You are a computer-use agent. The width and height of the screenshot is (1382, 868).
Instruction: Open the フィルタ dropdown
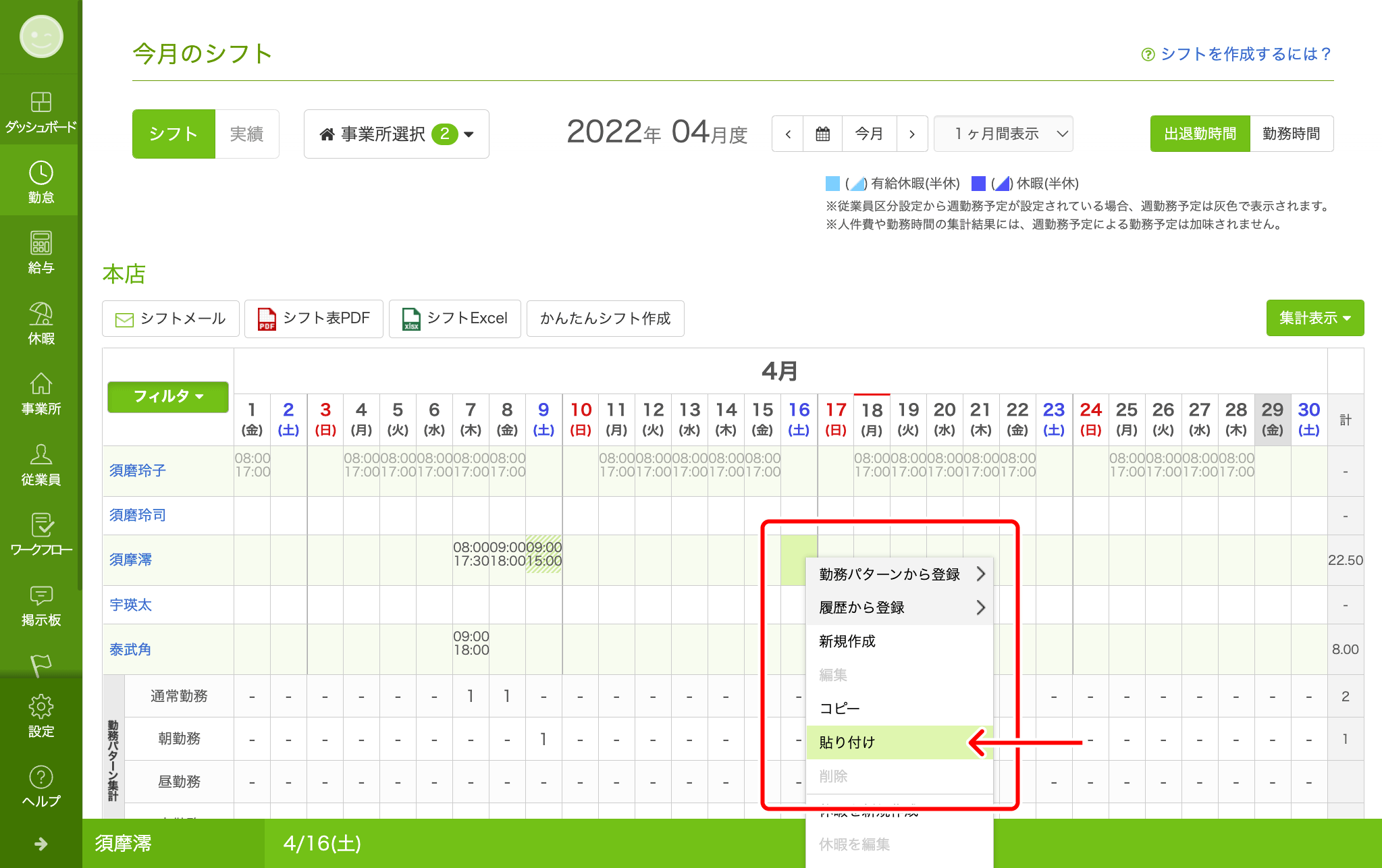(x=168, y=396)
